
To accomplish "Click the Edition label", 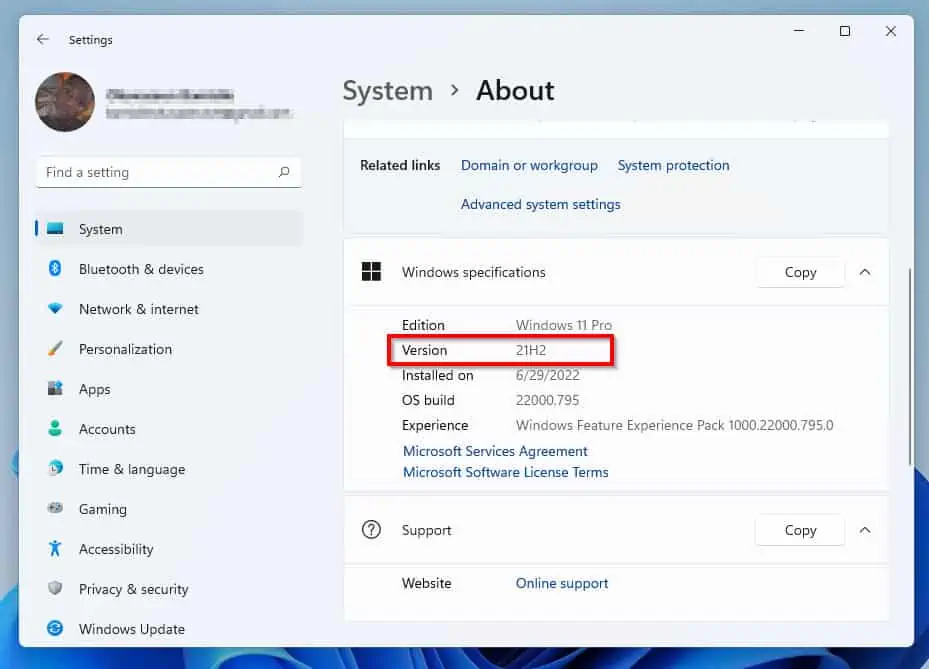I will tap(423, 325).
